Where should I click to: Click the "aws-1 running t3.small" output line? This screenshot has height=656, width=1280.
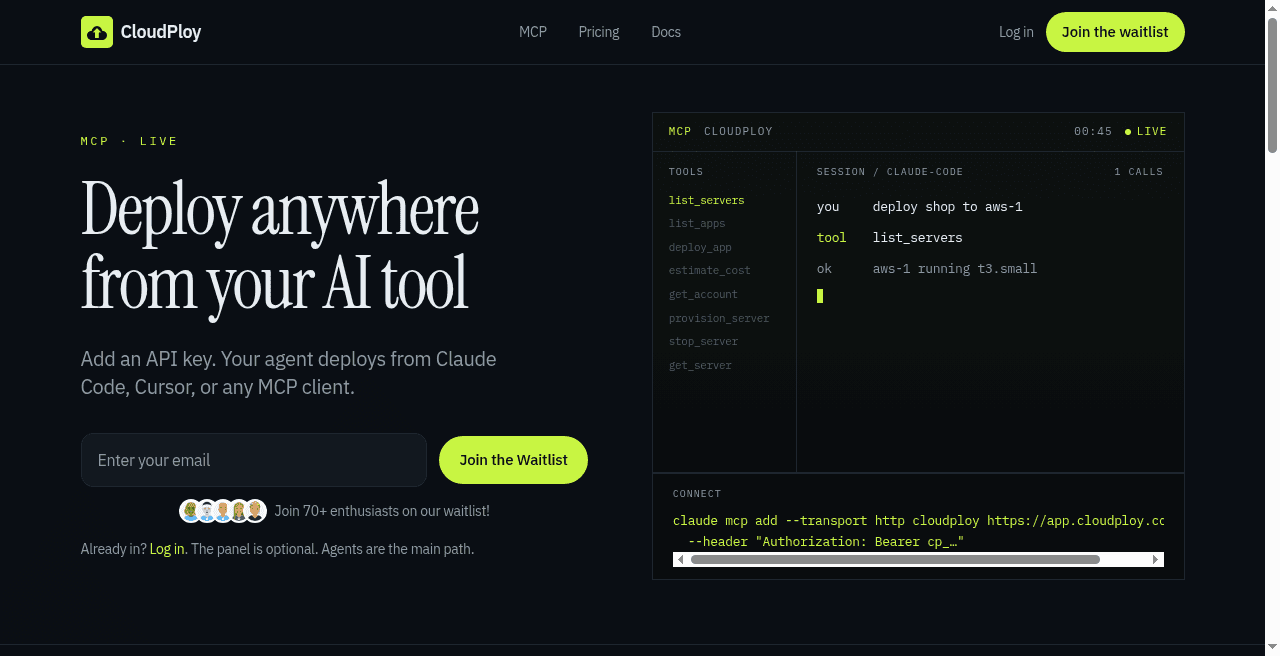pyautogui.click(x=955, y=269)
